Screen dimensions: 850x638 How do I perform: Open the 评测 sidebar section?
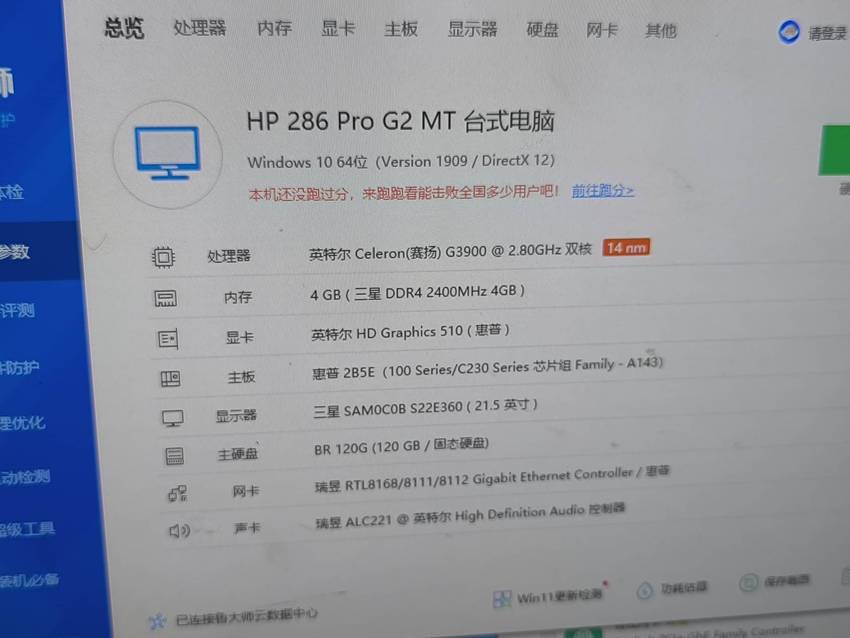click(x=17, y=311)
